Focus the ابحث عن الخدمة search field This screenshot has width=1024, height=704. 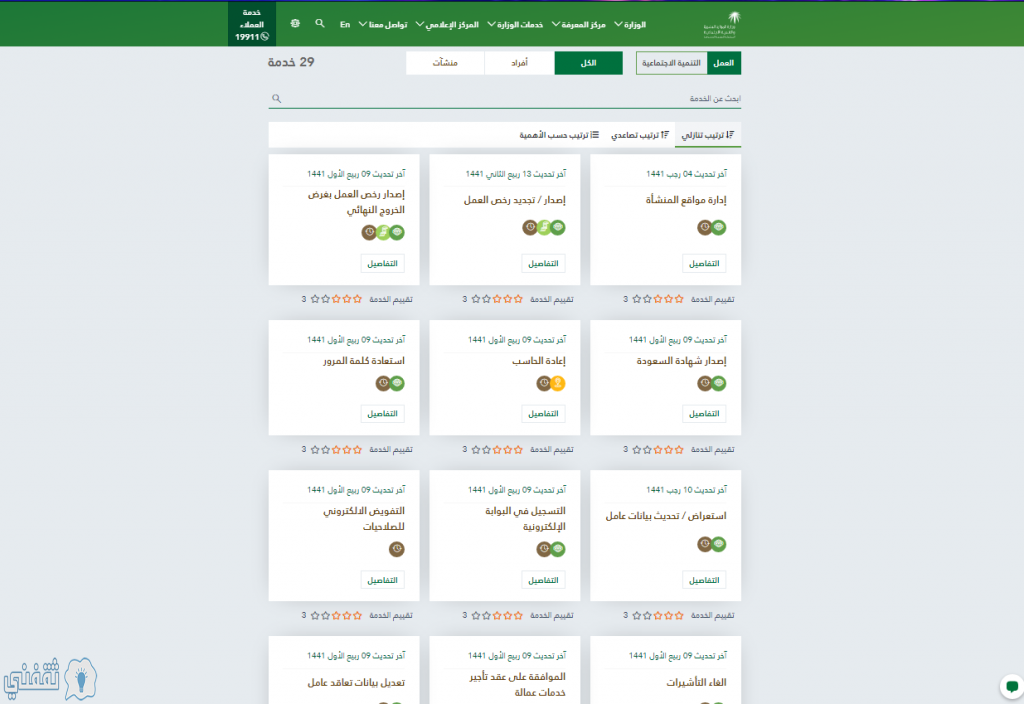point(505,99)
